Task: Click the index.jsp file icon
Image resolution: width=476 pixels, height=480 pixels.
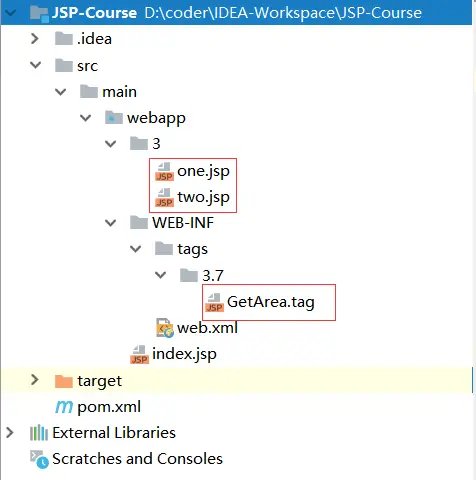Action: [x=139, y=354]
